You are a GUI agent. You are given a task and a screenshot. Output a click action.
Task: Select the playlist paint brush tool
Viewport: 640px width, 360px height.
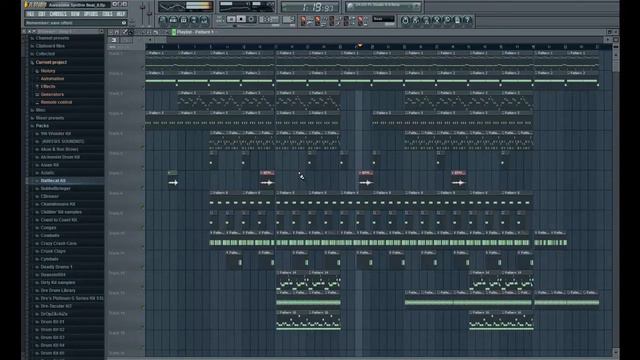pyautogui.click(x=131, y=32)
